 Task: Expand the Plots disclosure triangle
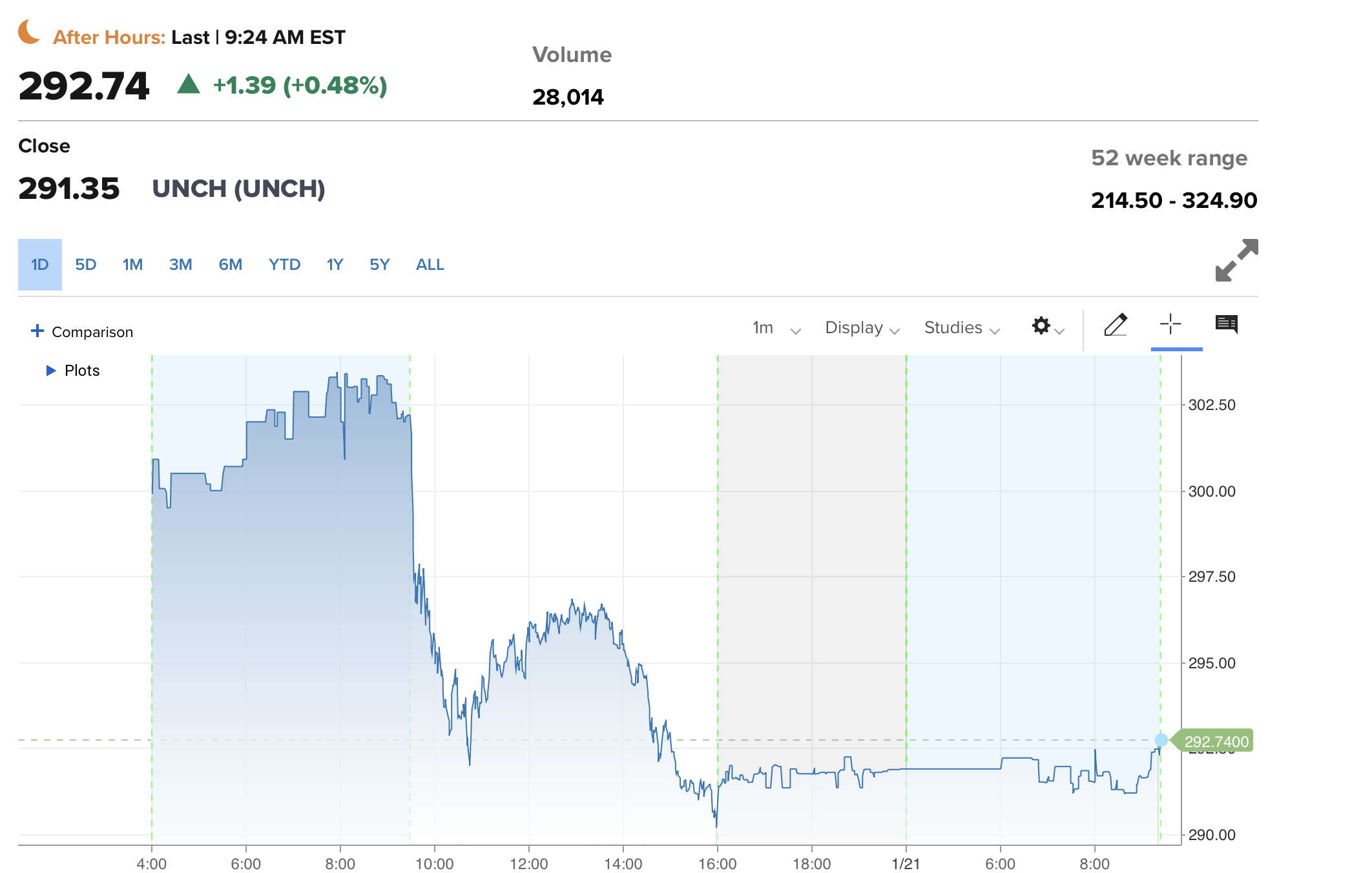click(x=51, y=371)
